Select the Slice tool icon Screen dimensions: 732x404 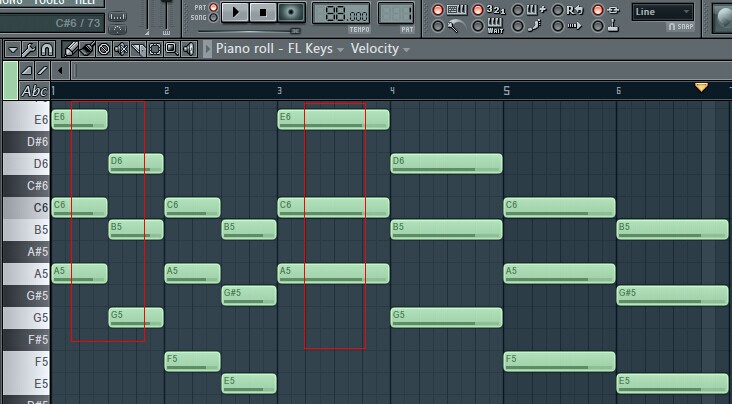[x=138, y=49]
